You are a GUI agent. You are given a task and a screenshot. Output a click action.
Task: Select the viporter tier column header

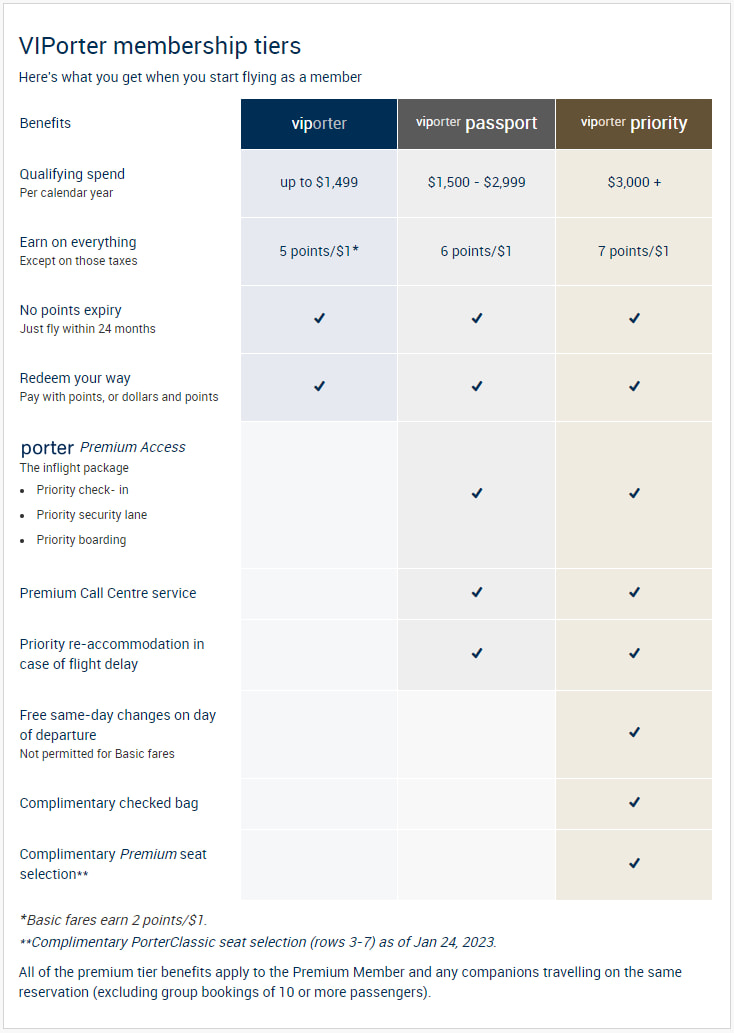tap(319, 124)
